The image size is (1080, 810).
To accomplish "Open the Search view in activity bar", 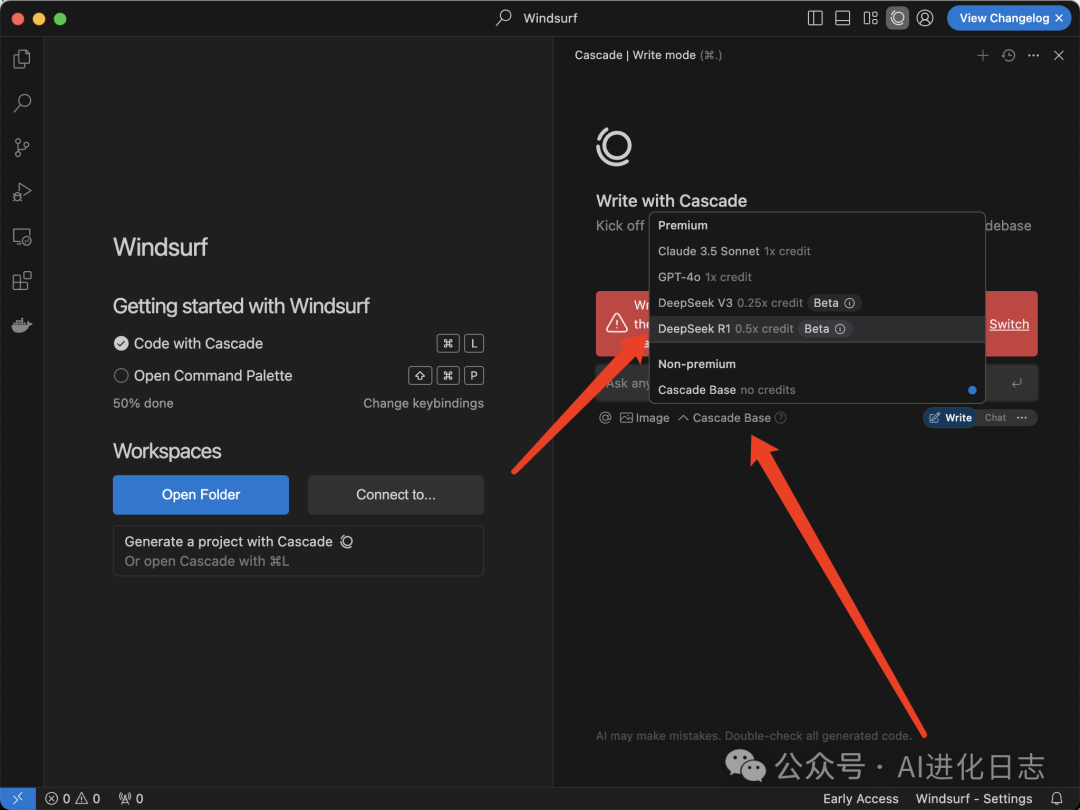I will (22, 103).
